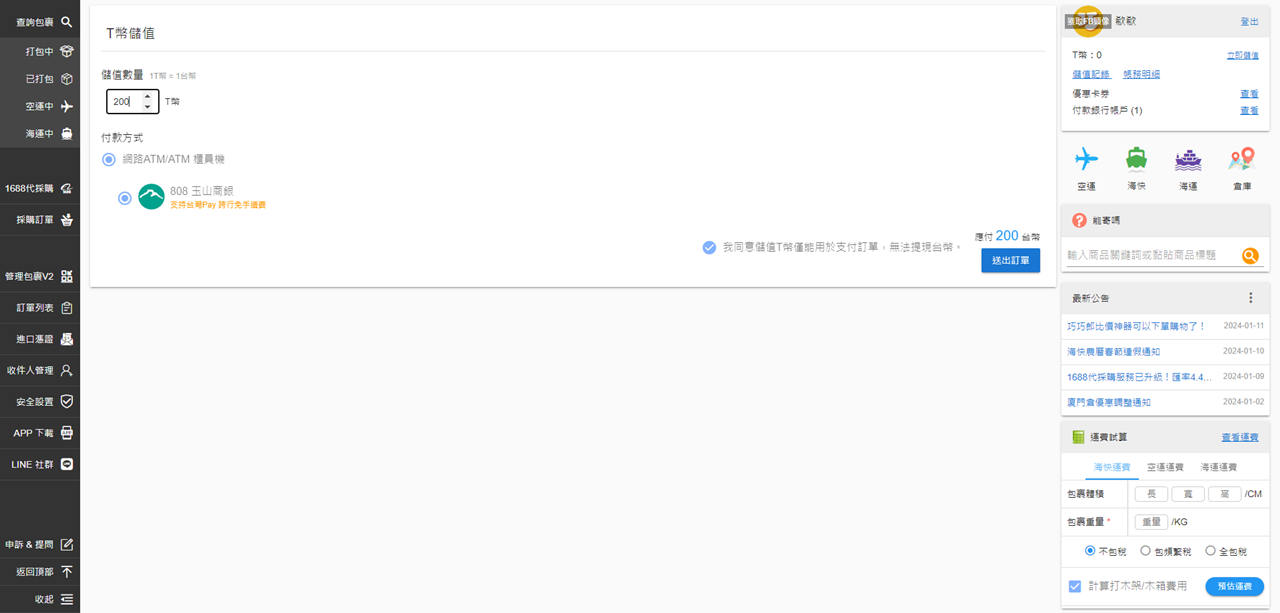This screenshot has width=1280, height=613.
Task: Open 1688代採購 in sidebar
Action: coord(40,188)
